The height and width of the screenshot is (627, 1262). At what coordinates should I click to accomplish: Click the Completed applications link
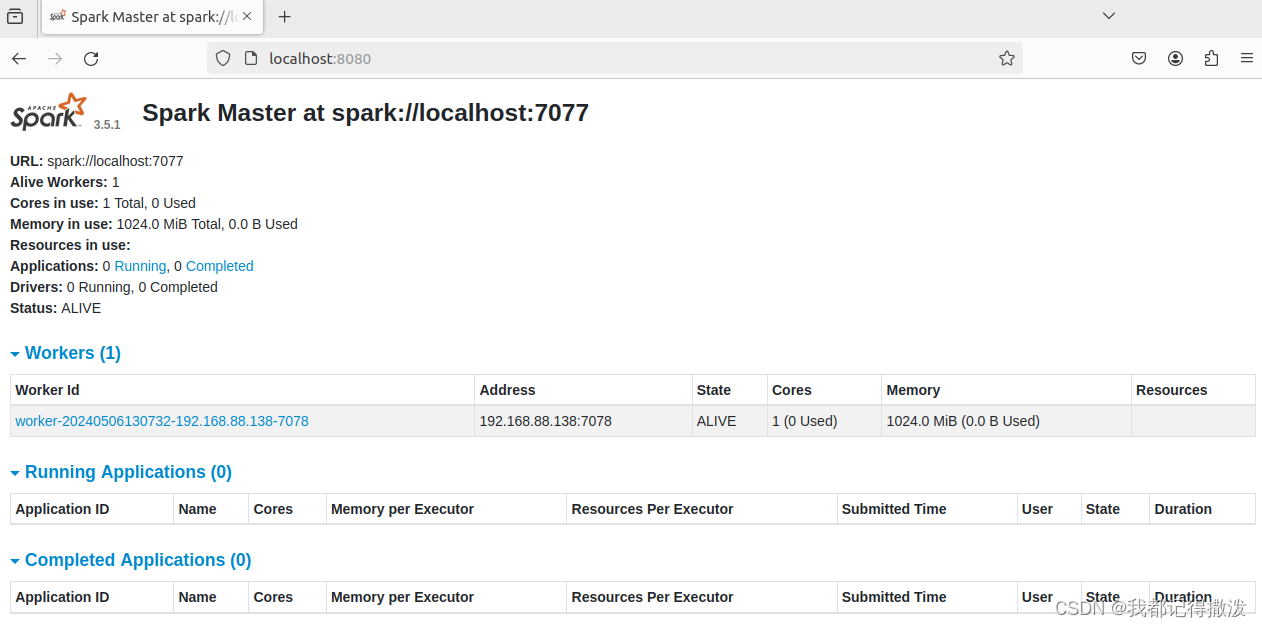pyautogui.click(x=219, y=266)
